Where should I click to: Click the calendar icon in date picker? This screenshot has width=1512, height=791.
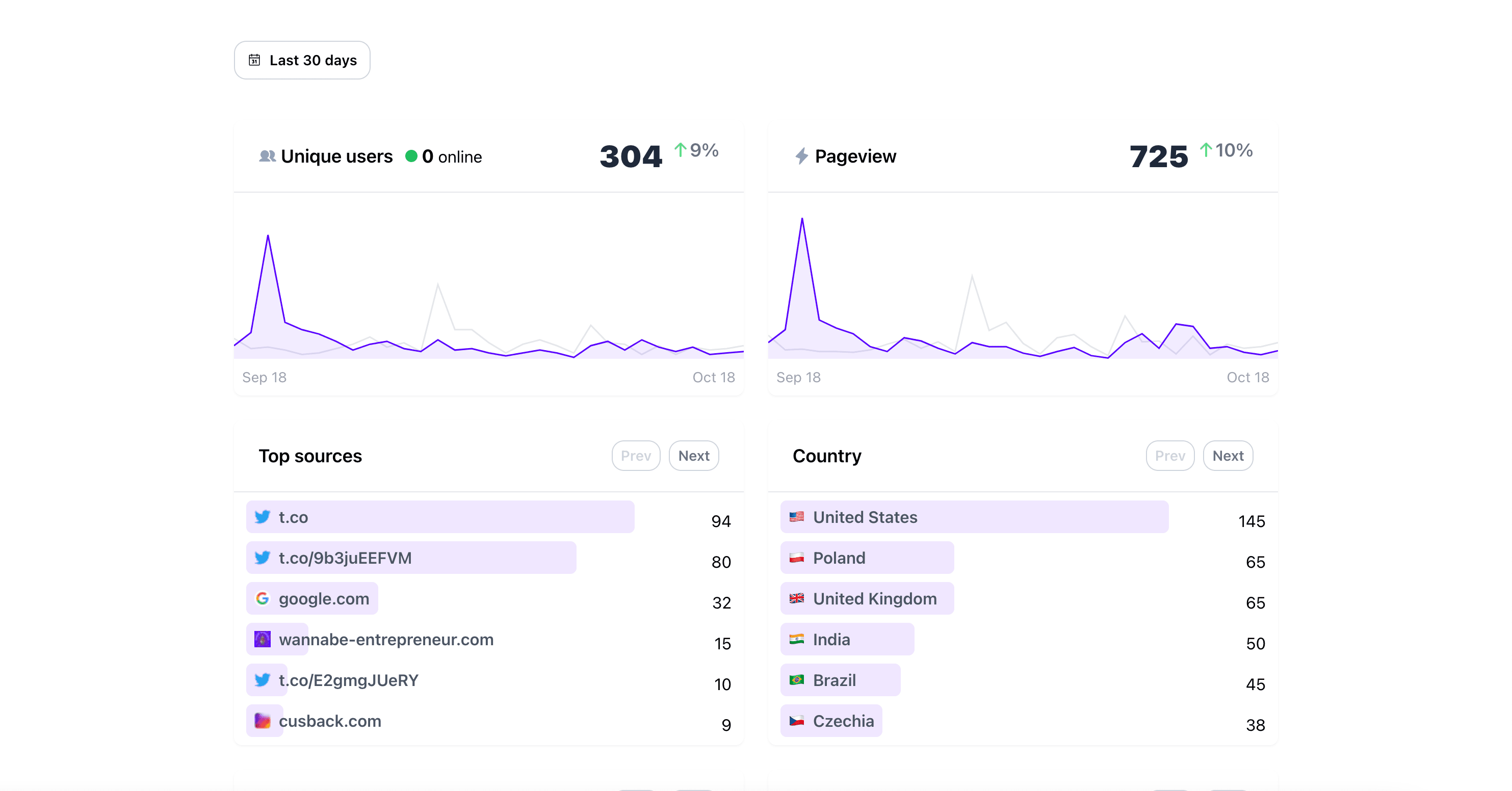254,60
